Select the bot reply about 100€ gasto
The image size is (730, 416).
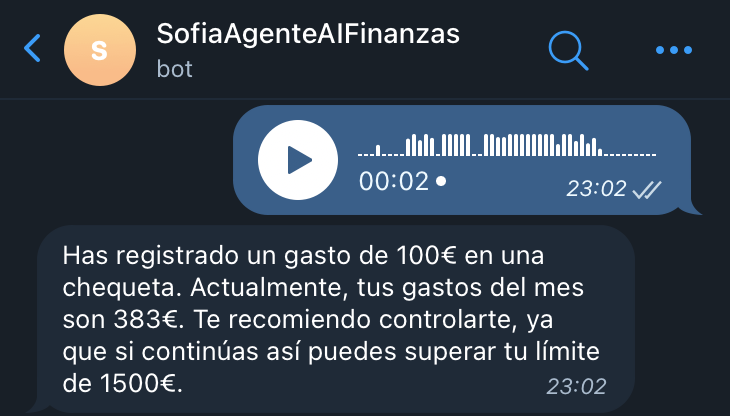click(x=333, y=319)
